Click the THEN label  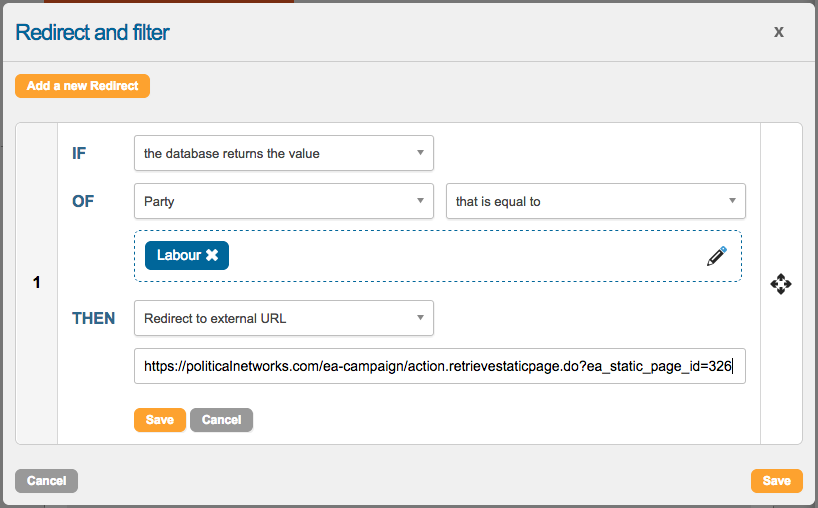click(93, 318)
